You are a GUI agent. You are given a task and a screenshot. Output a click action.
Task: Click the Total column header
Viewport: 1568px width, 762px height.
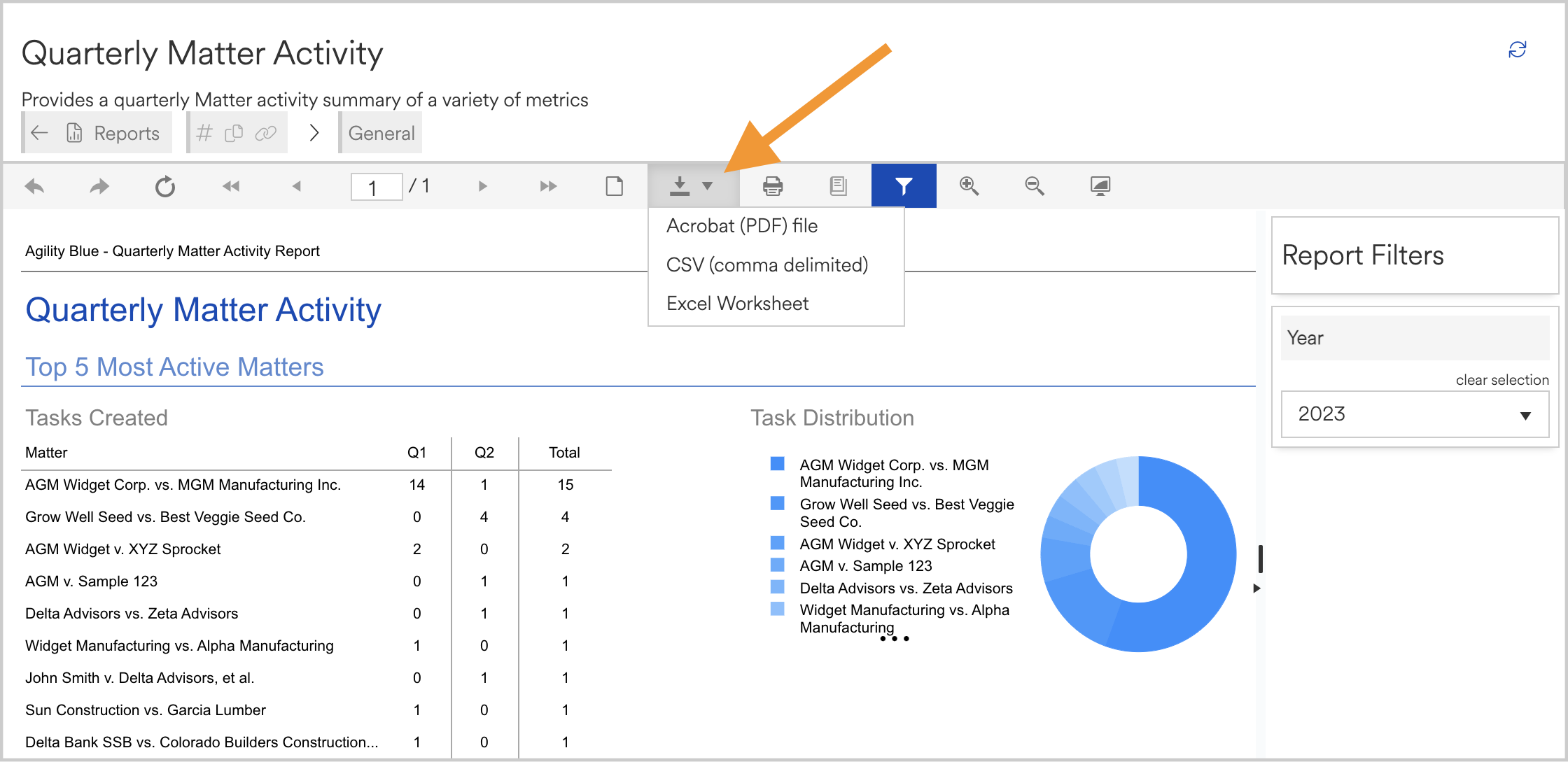point(564,453)
